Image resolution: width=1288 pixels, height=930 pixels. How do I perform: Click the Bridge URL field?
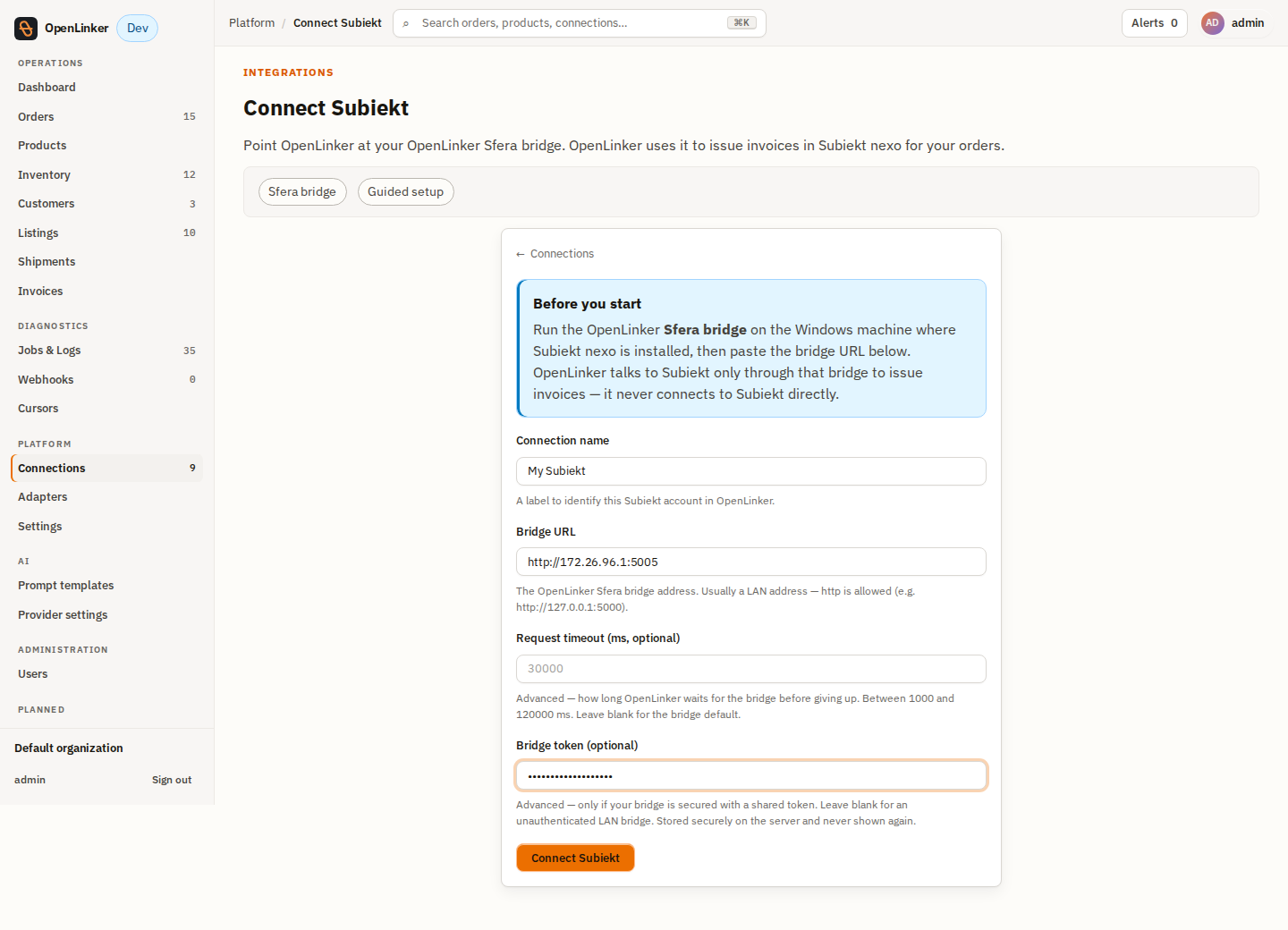(751, 562)
